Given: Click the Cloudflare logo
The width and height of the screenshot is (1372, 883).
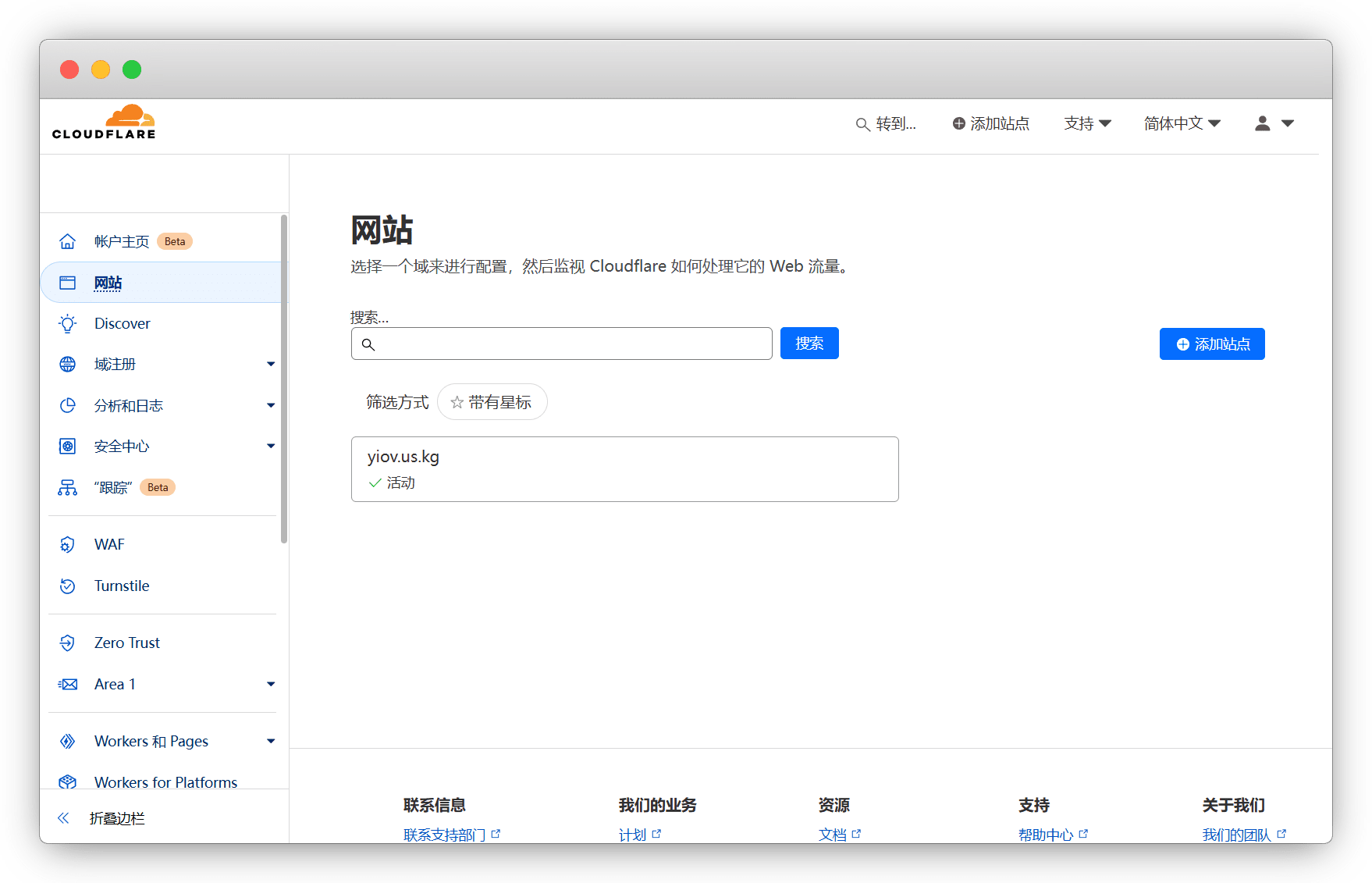Looking at the screenshot, I should click(104, 123).
